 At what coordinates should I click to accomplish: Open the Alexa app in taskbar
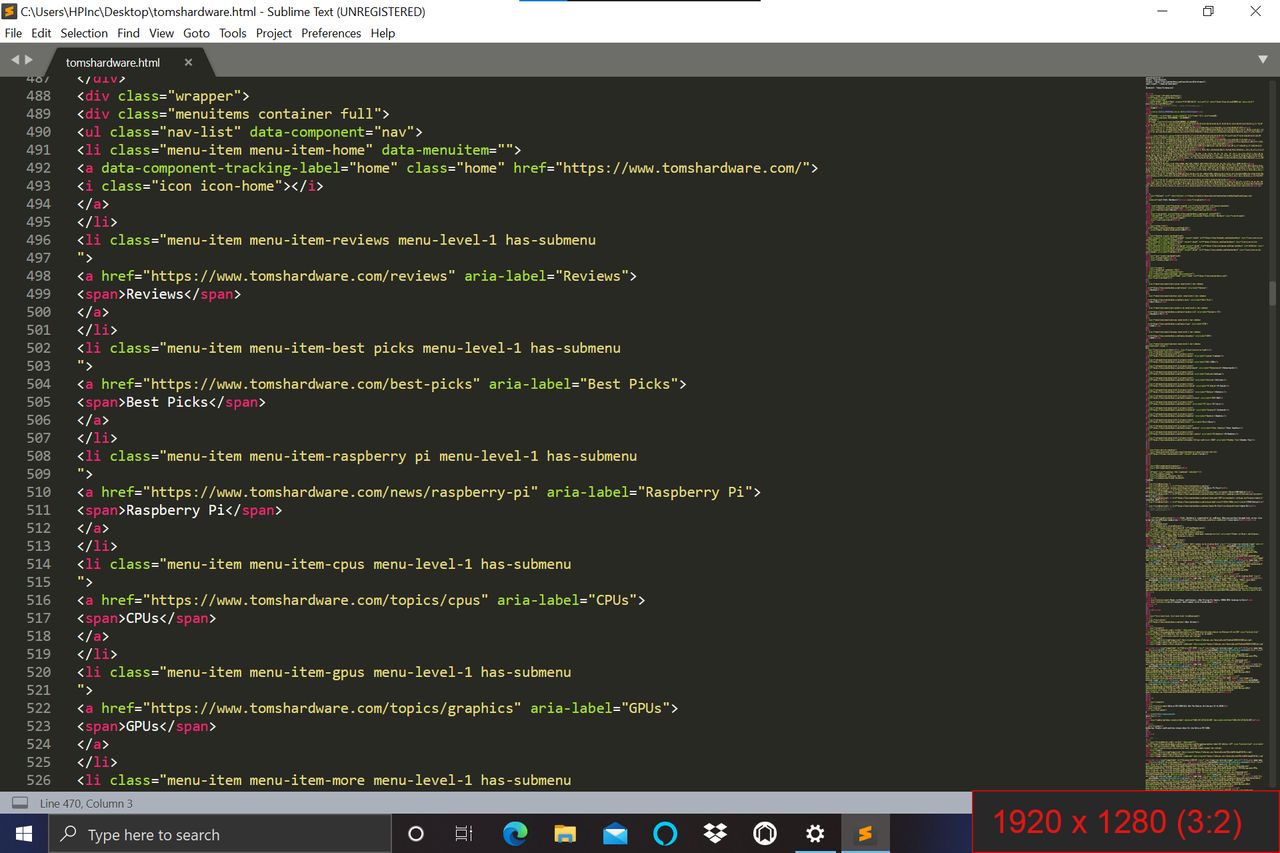[665, 834]
